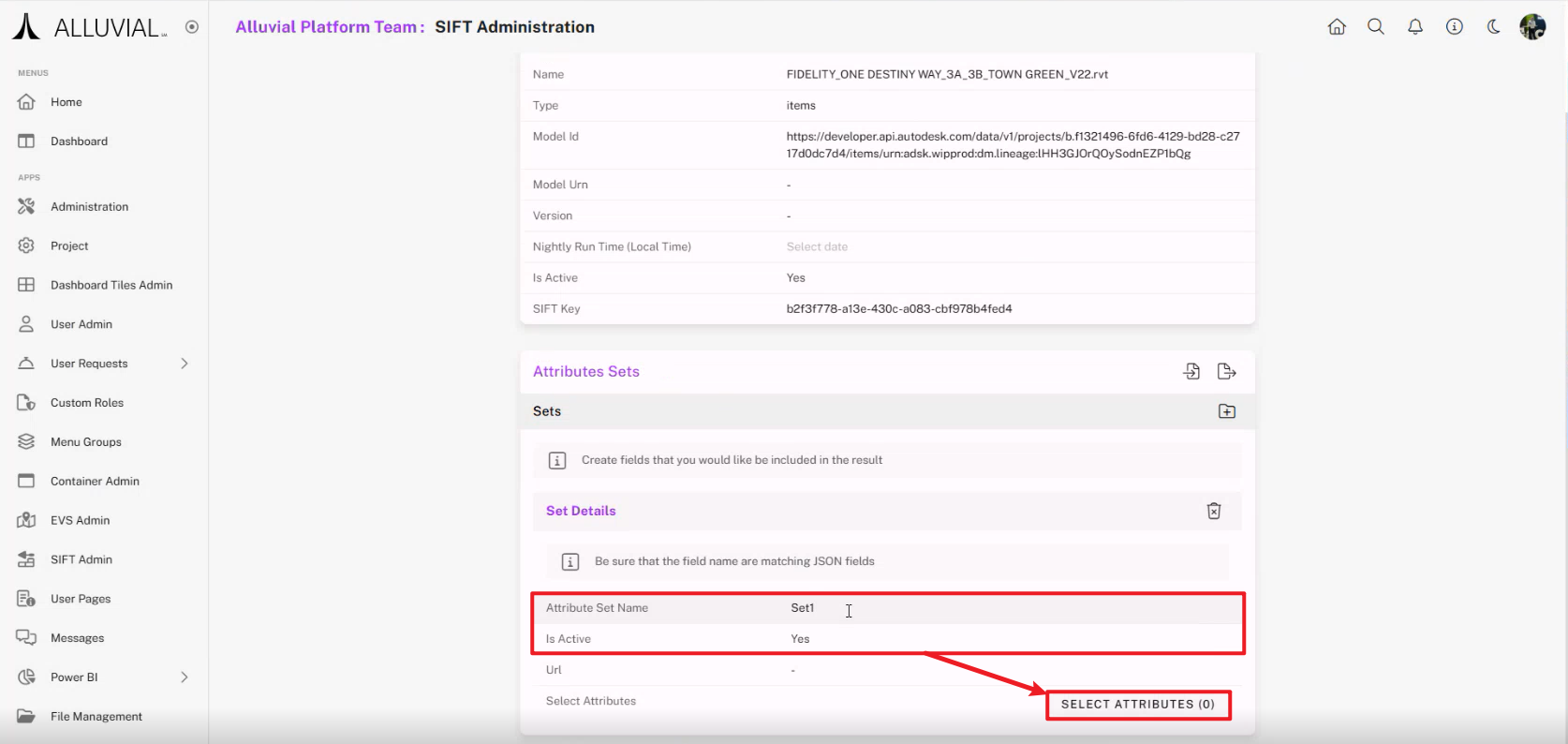The height and width of the screenshot is (744, 1568).
Task: Click the Nightly Run Time date field
Action: pos(817,246)
